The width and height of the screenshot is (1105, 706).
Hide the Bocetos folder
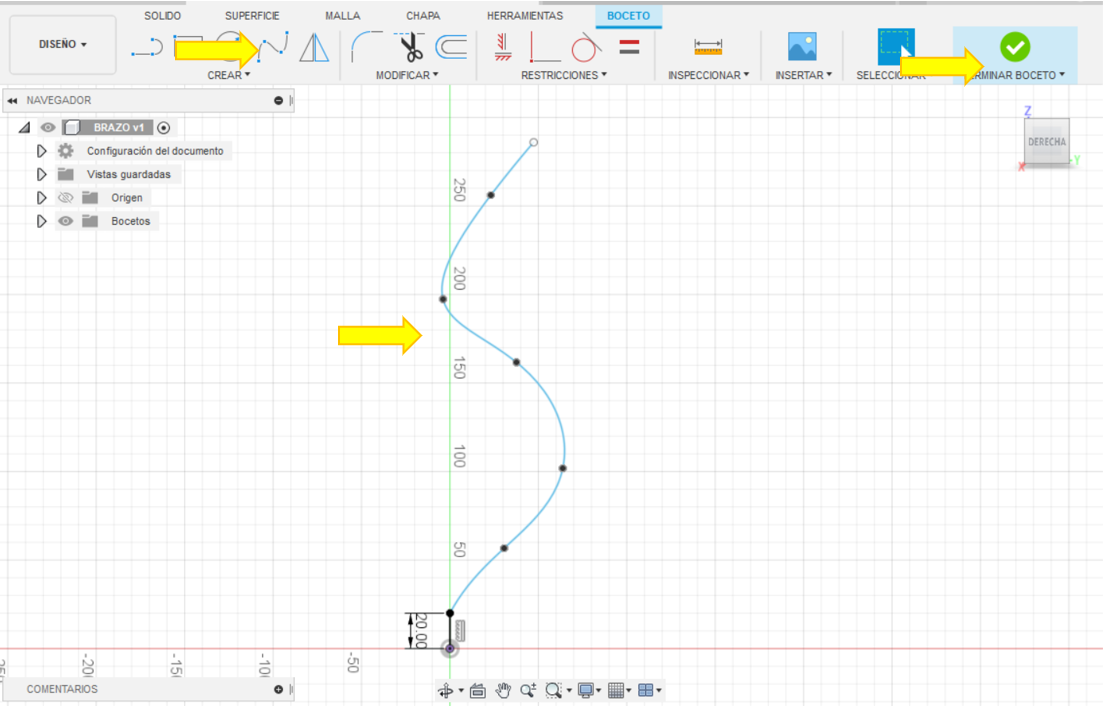pos(66,221)
